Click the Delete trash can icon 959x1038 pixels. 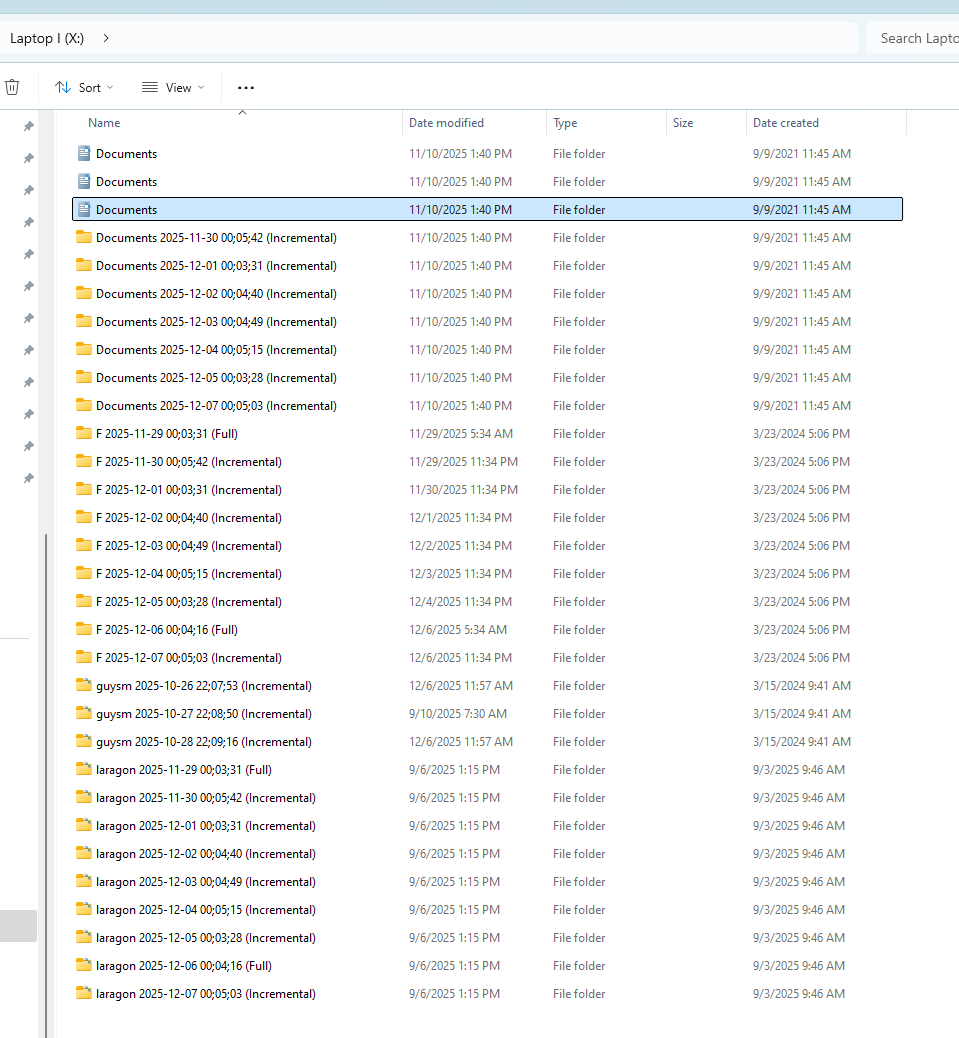click(12, 87)
